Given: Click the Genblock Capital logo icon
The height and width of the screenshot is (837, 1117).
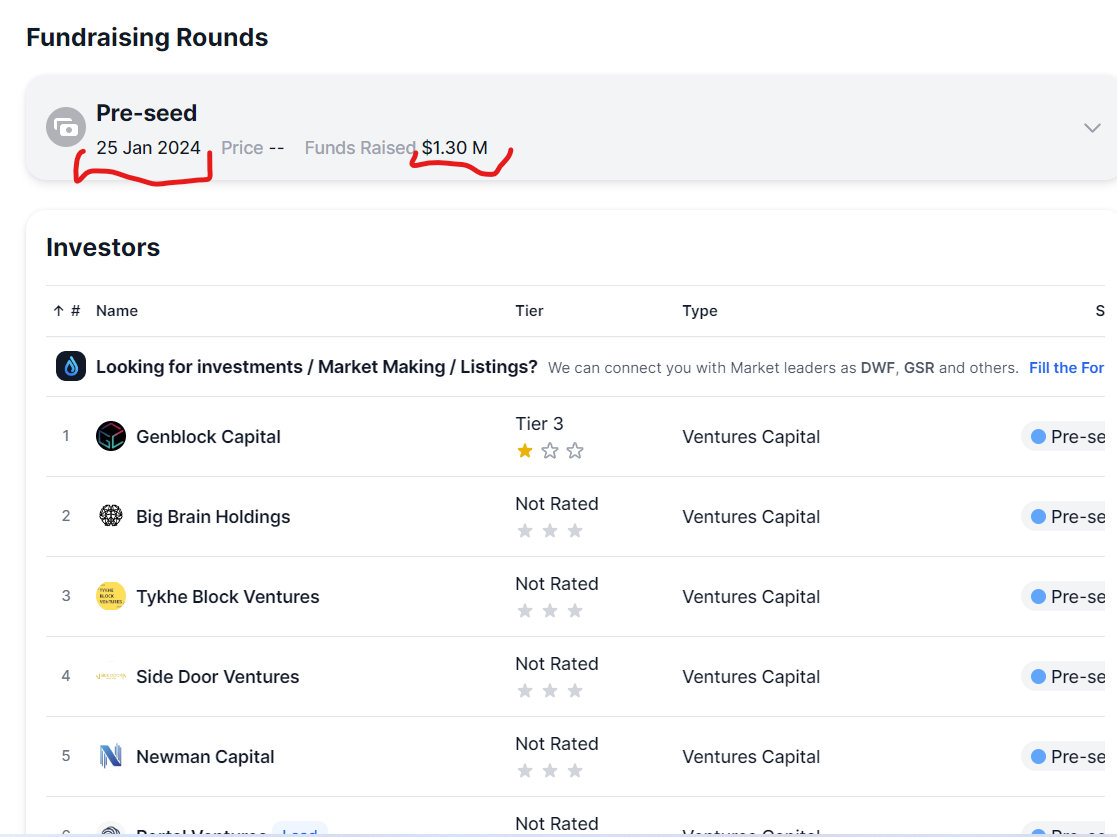Looking at the screenshot, I should pyautogui.click(x=111, y=436).
